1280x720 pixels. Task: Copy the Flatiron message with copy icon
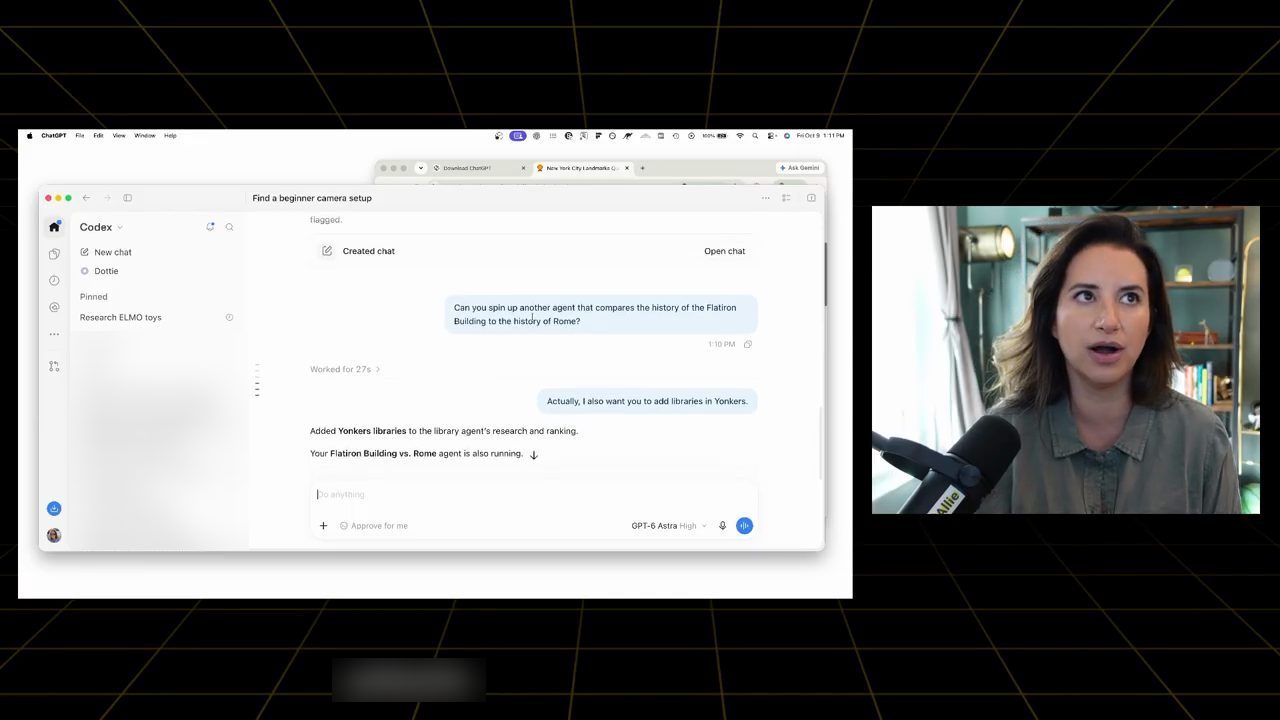tap(748, 344)
